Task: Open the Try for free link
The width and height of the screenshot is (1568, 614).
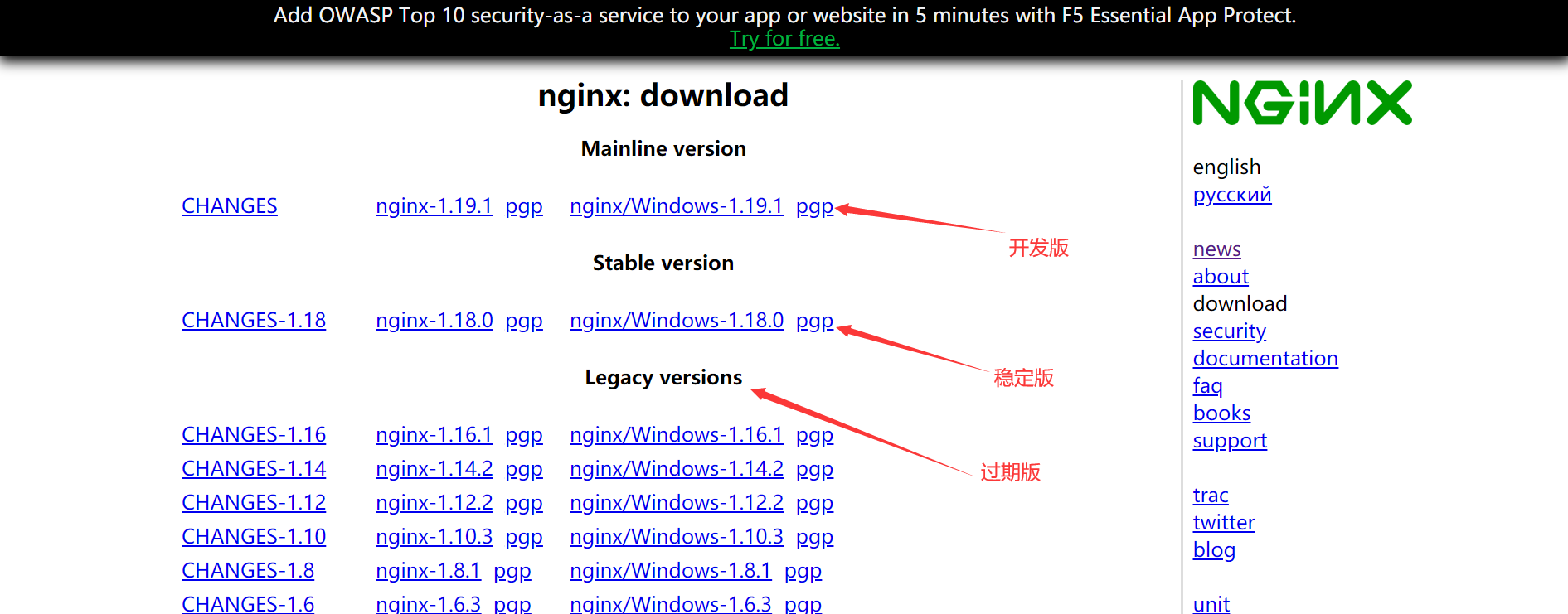Action: click(784, 39)
